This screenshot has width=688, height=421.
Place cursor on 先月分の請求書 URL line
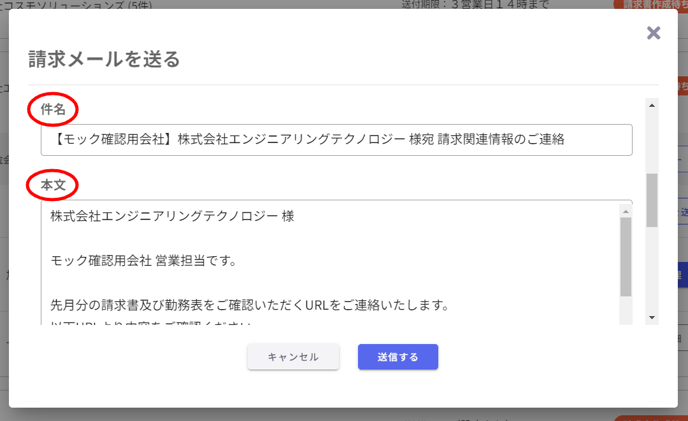click(249, 304)
